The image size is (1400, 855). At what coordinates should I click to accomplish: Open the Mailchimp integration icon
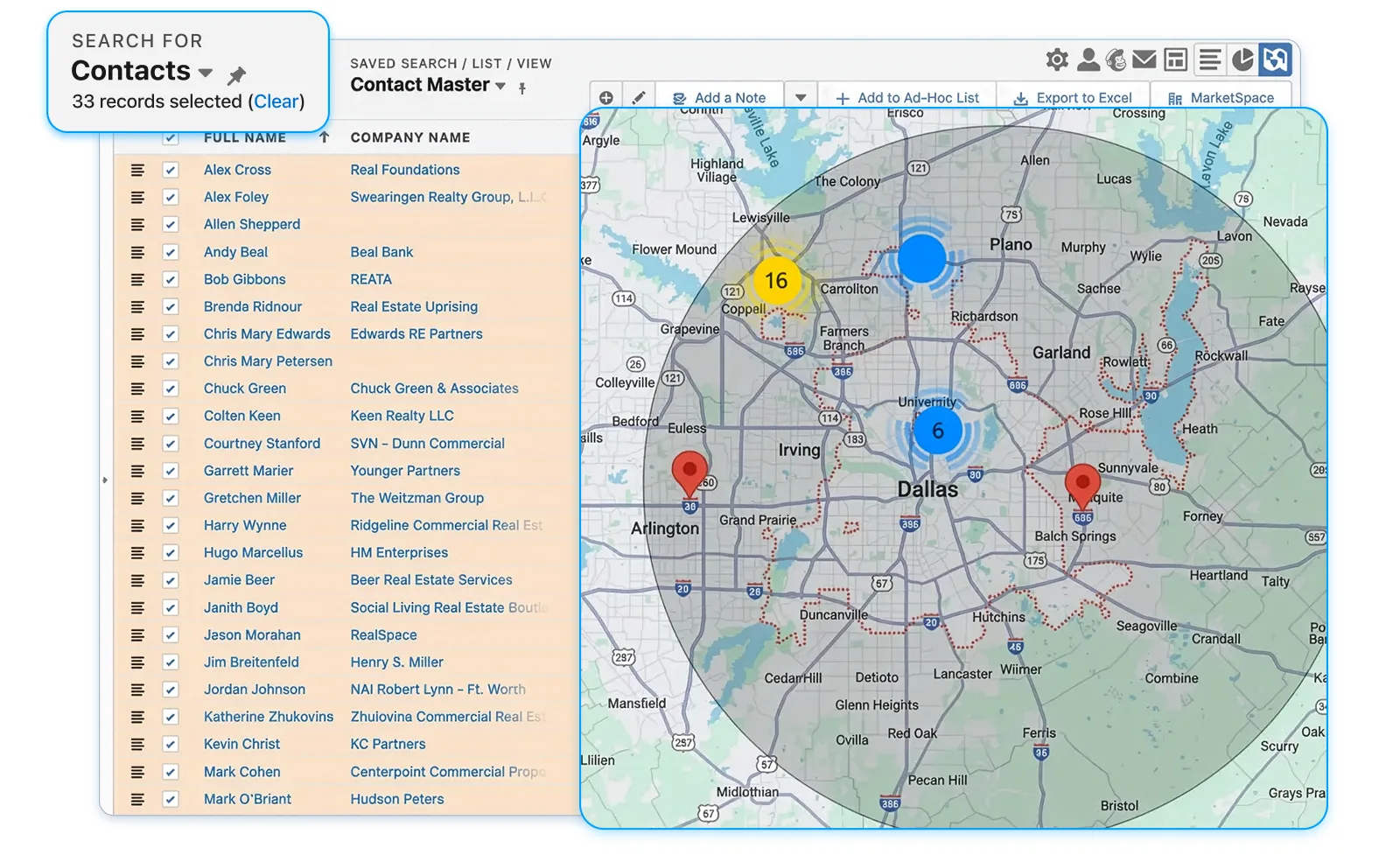point(1115,60)
